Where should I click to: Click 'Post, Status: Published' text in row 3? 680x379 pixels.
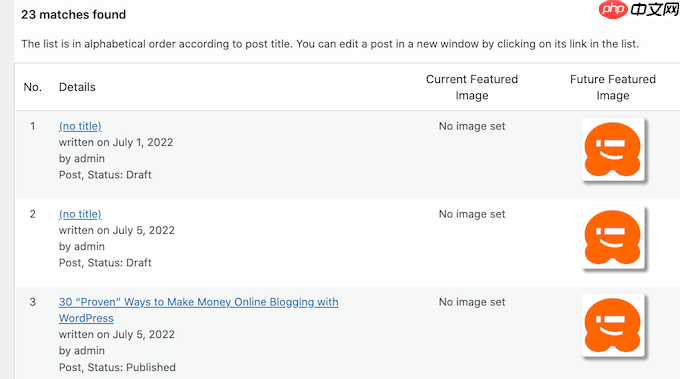tap(117, 367)
